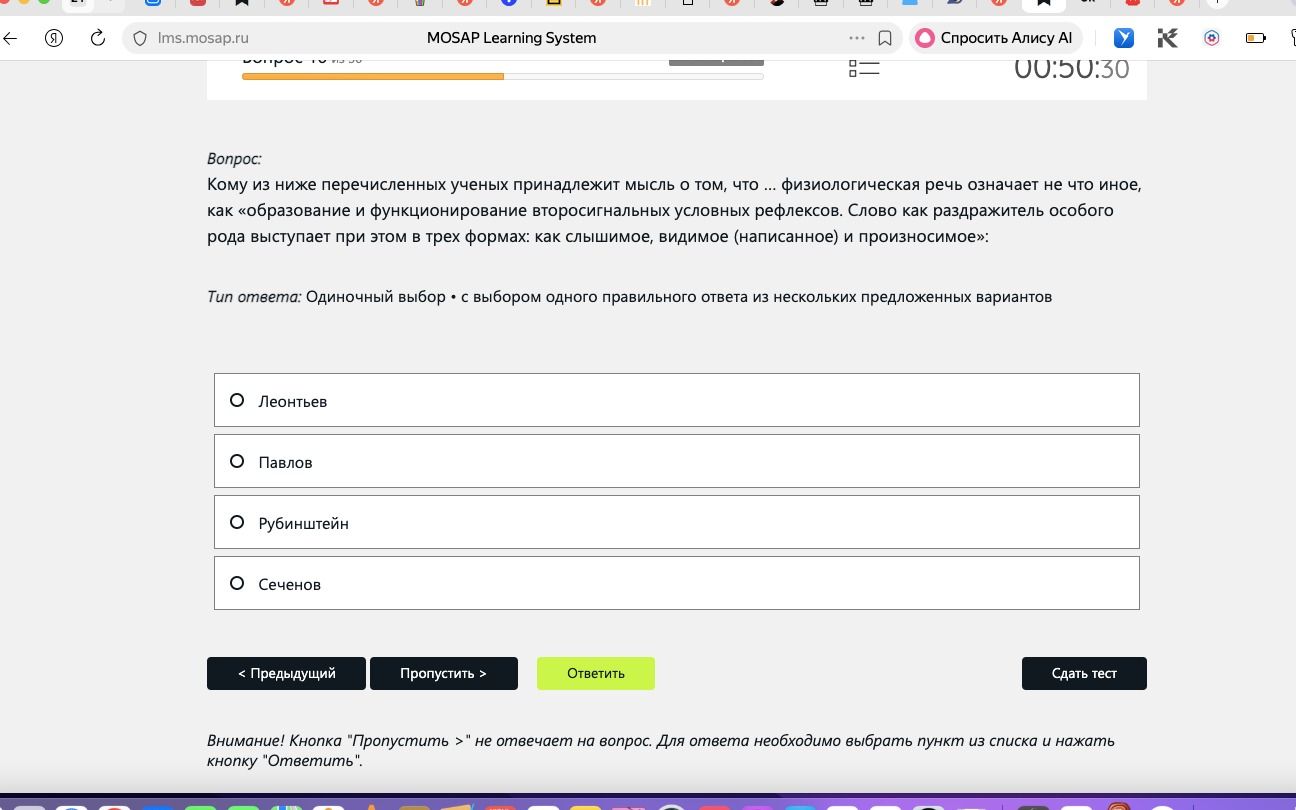Click the countdown timer display

pos(1071,68)
